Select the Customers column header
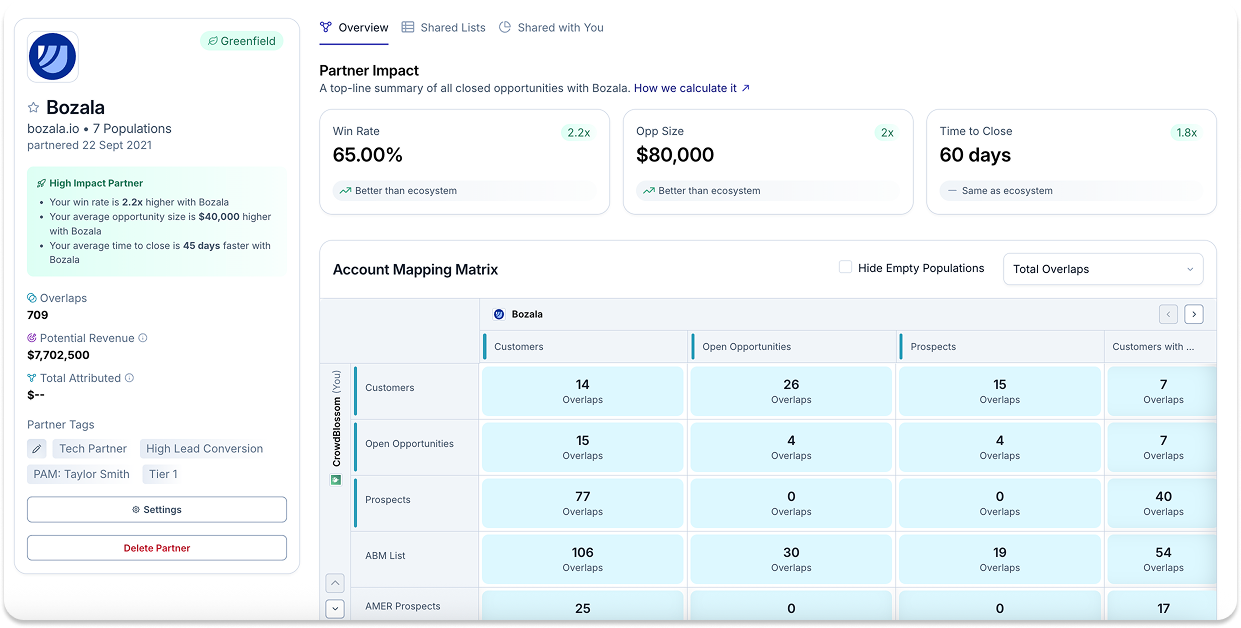 [x=584, y=347]
